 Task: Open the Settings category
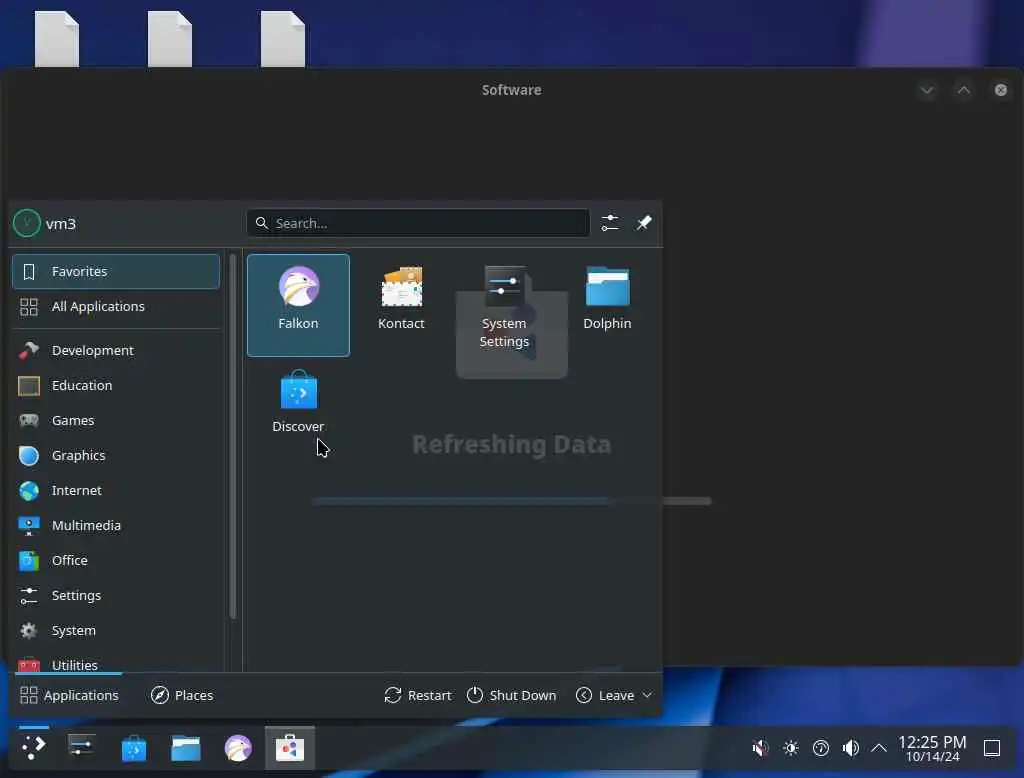click(116, 596)
